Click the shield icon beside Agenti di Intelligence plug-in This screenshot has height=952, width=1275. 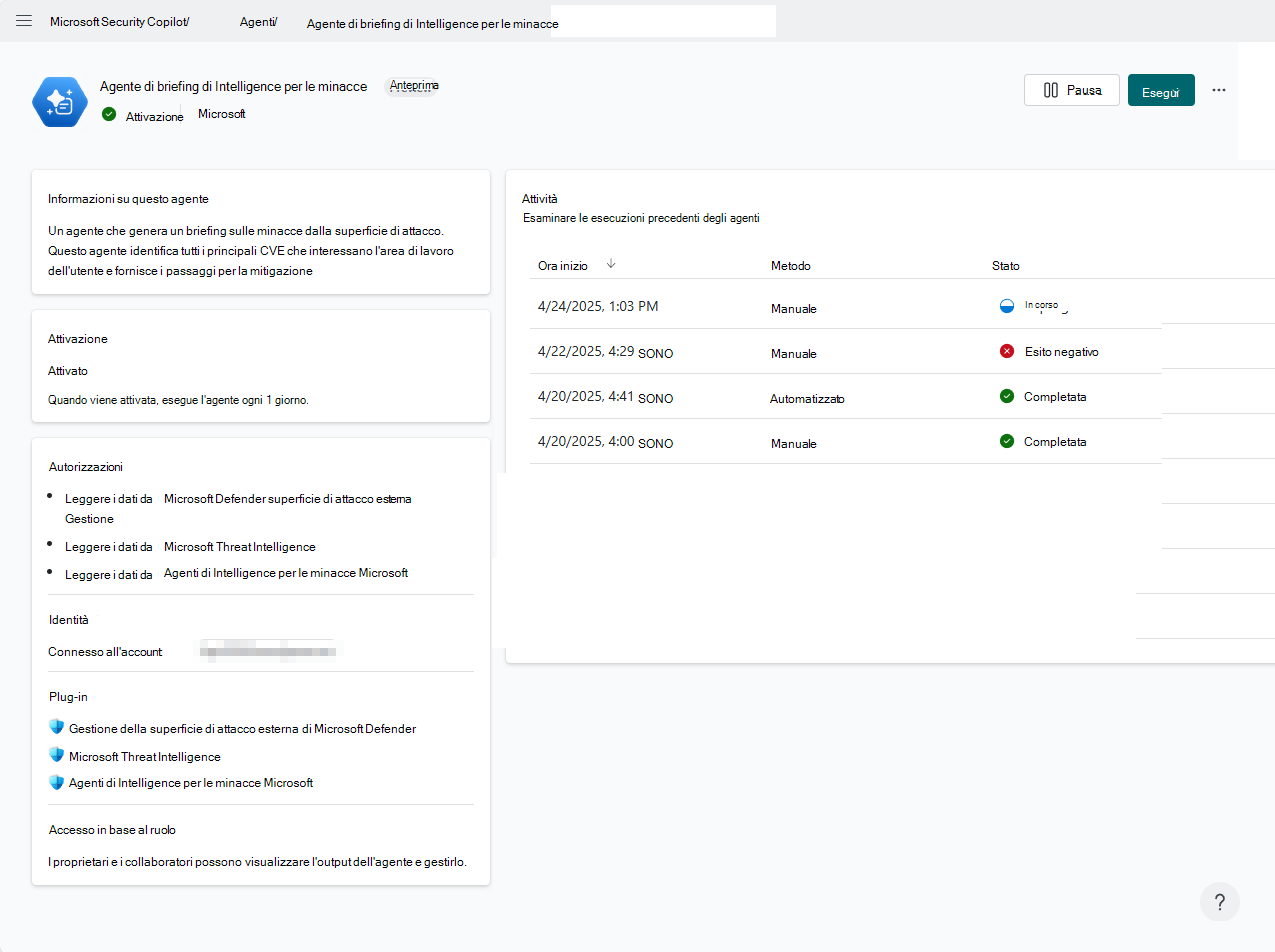point(56,782)
